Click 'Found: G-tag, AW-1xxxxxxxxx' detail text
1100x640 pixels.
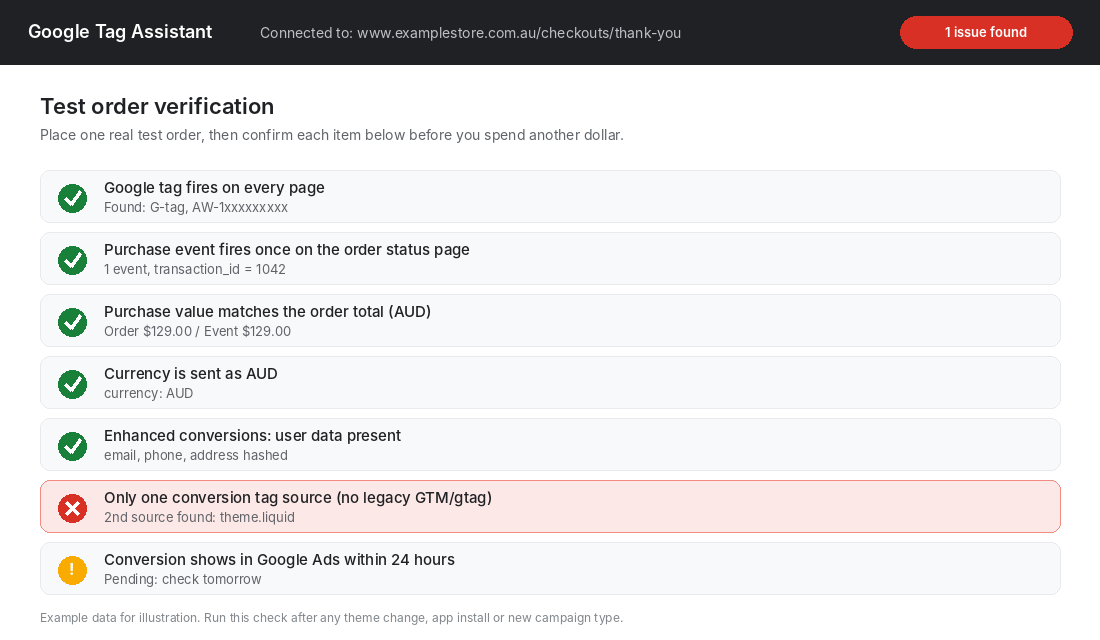(196, 207)
